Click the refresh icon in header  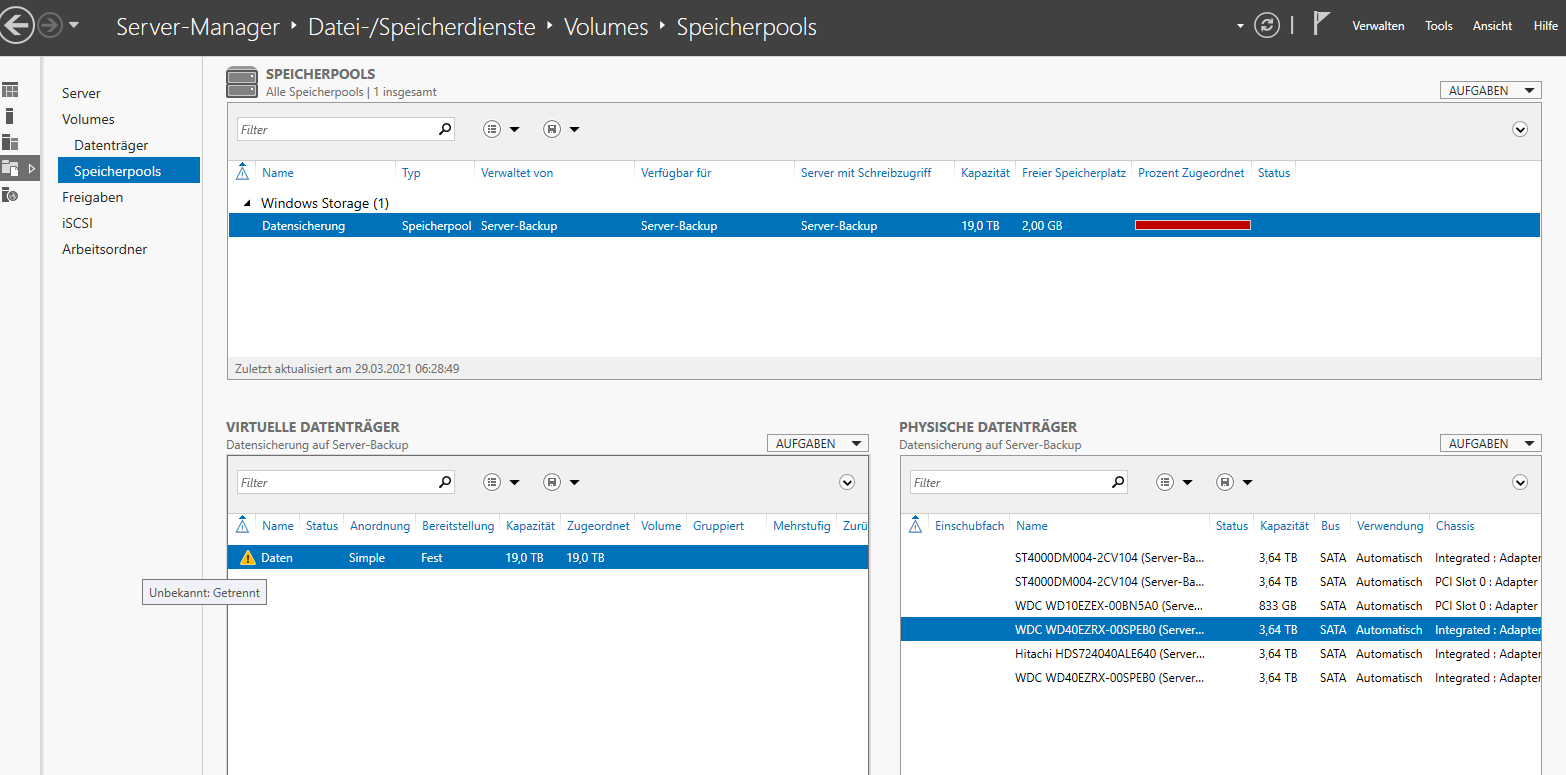click(1267, 26)
